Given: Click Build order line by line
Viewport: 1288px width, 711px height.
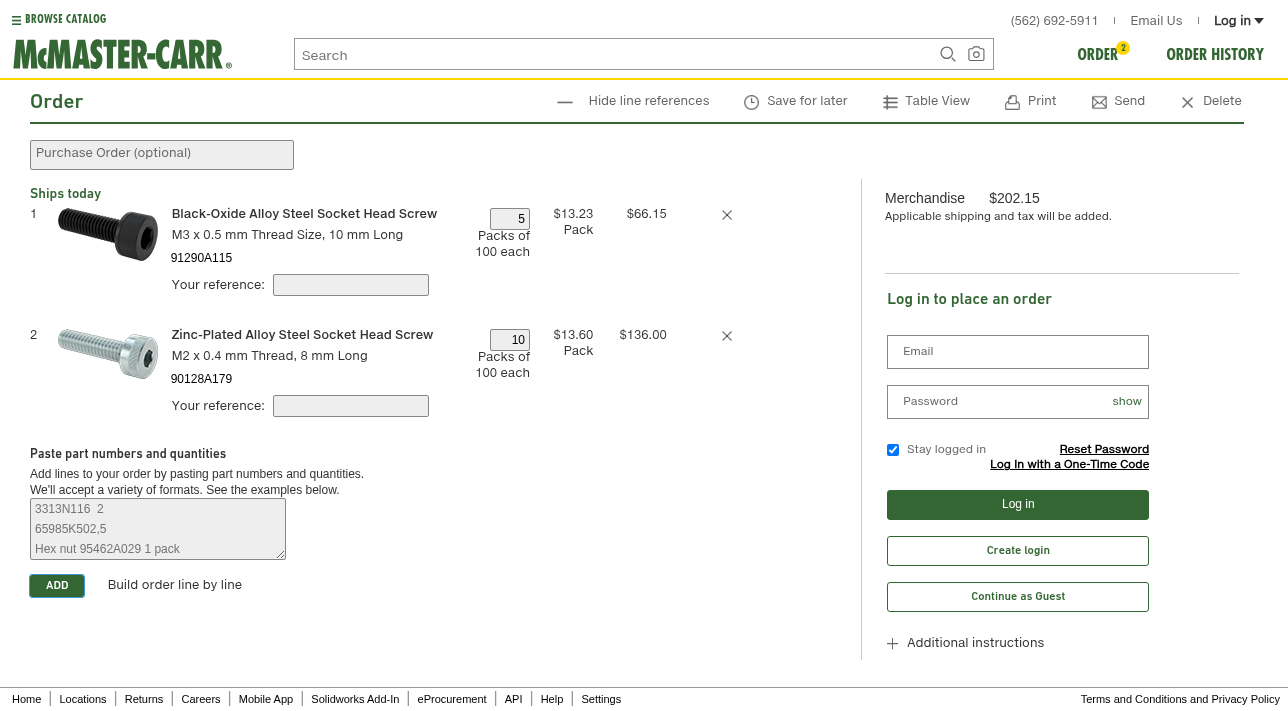Looking at the screenshot, I should point(175,585).
